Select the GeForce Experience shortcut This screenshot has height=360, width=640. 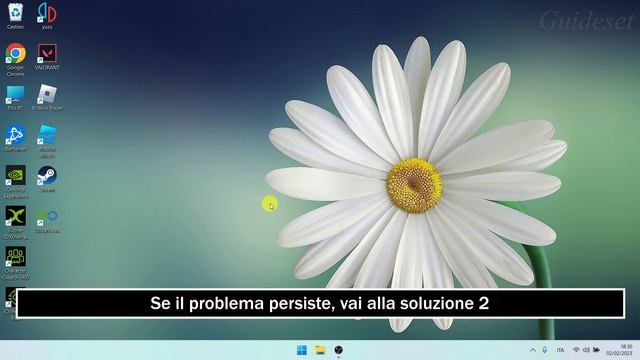point(16,182)
